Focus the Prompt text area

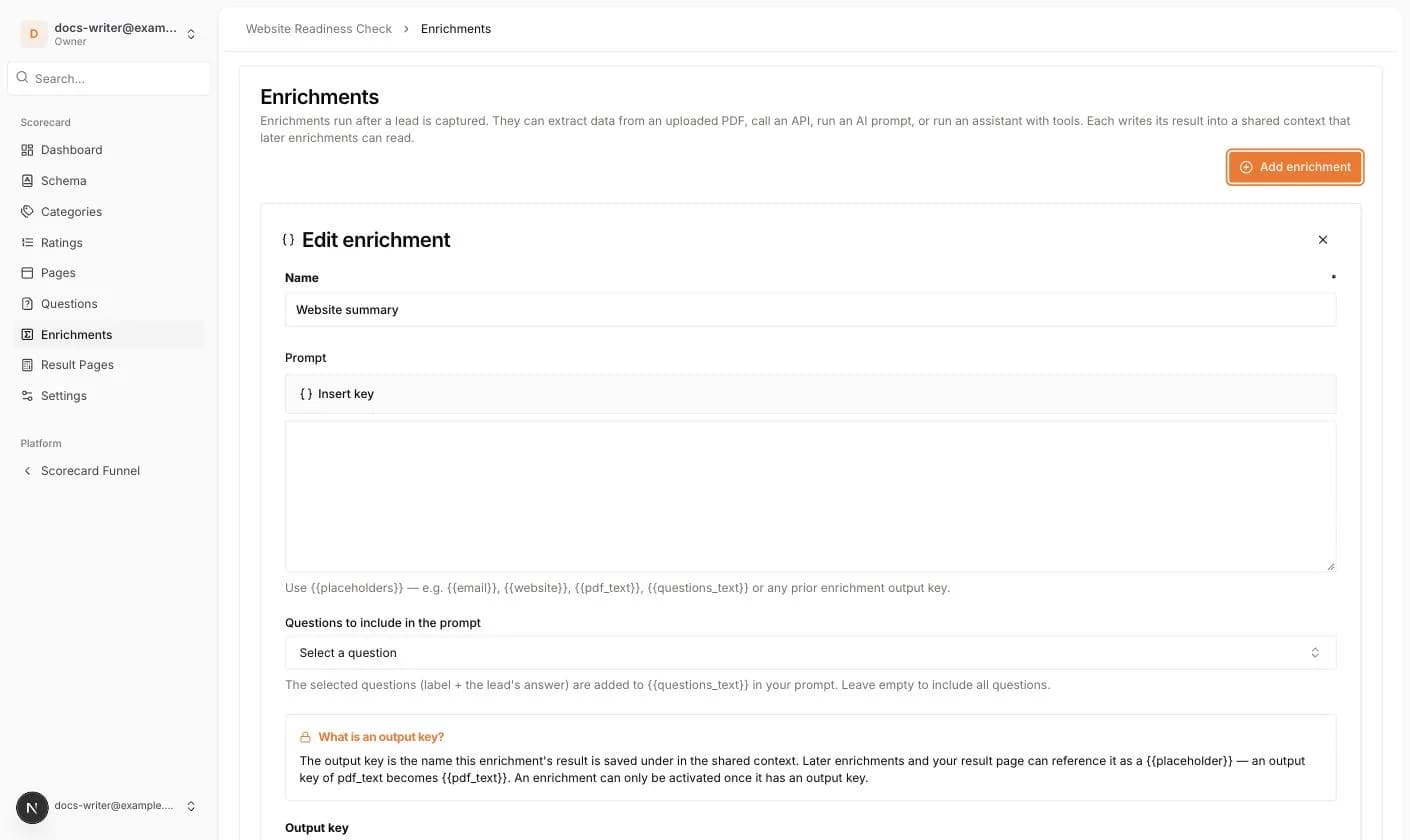coord(810,497)
